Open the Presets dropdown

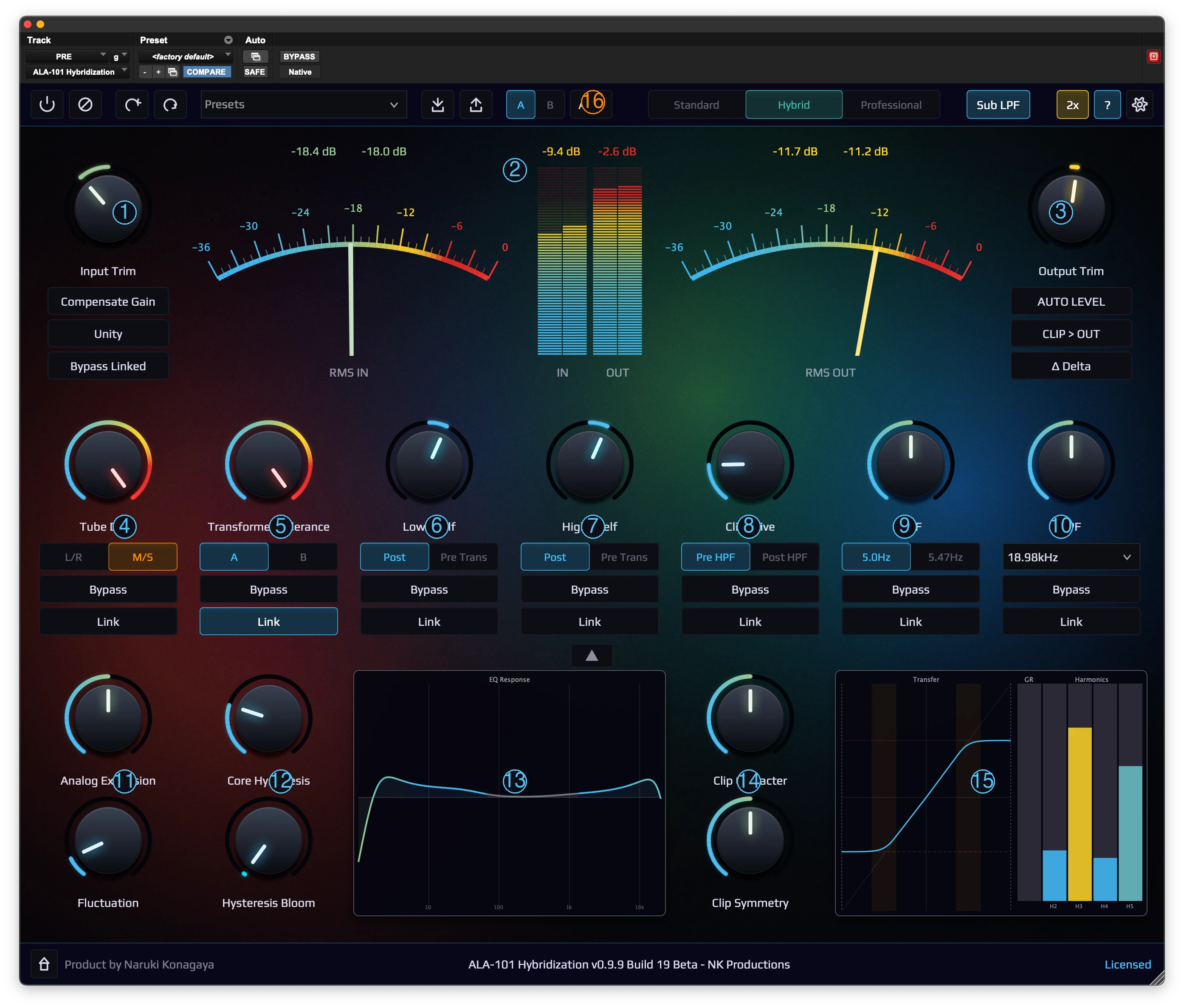(x=303, y=104)
